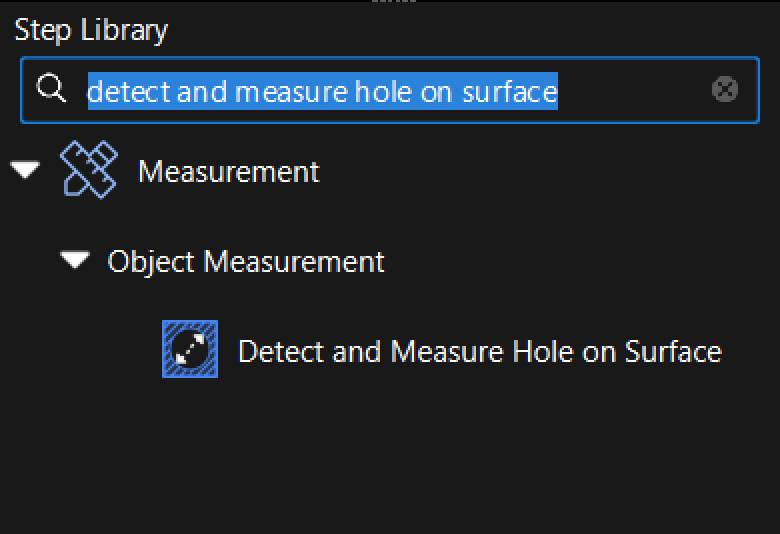
Task: Click the highlighted search query text
Action: (x=323, y=91)
